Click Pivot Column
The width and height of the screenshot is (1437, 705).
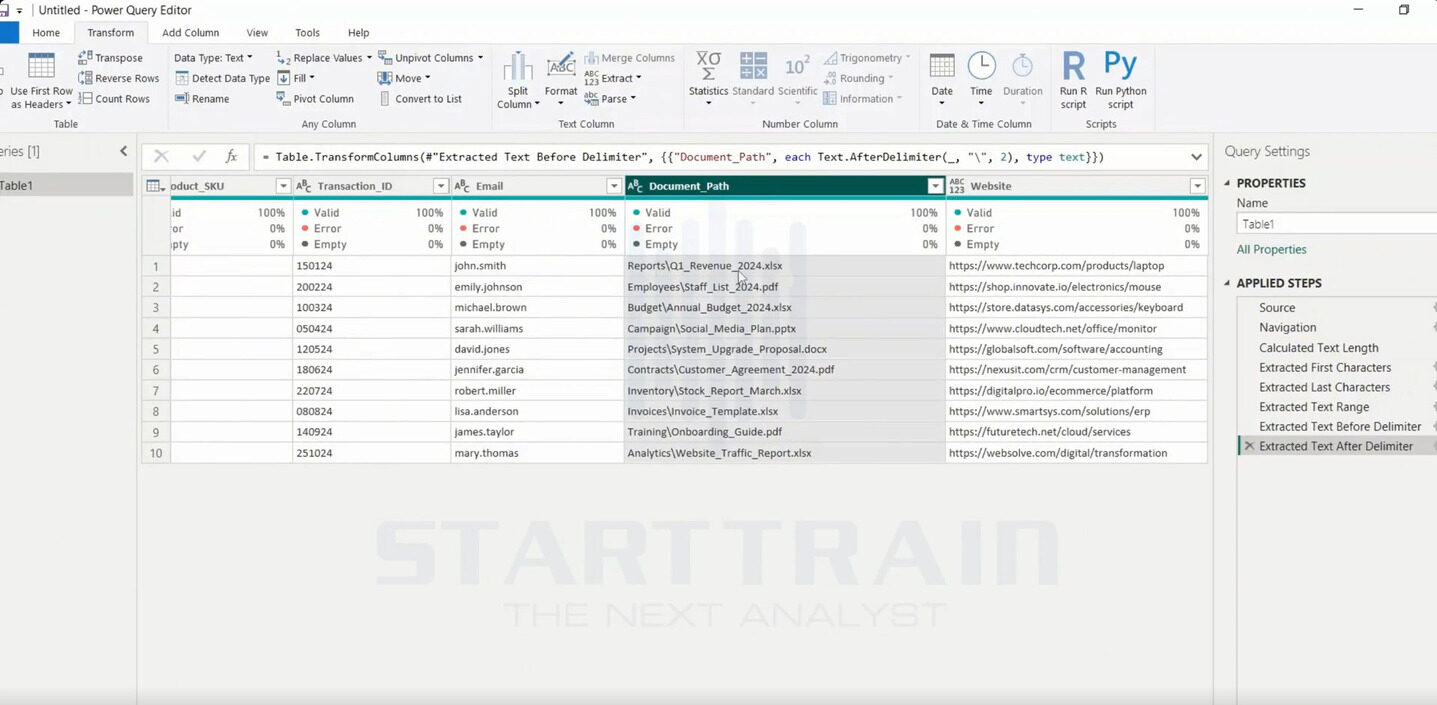pos(315,99)
